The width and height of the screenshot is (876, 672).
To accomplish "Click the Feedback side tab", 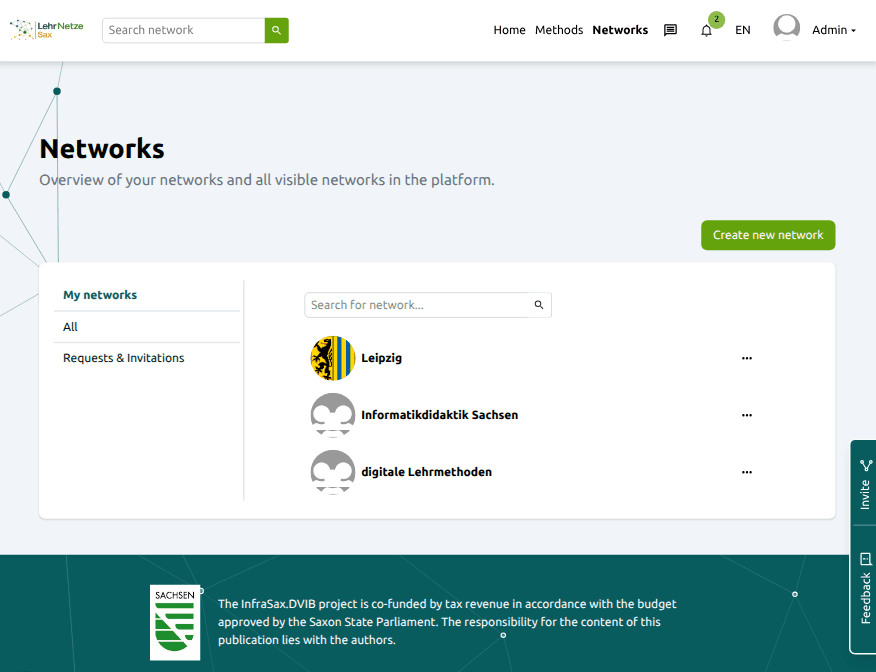I will (864, 589).
